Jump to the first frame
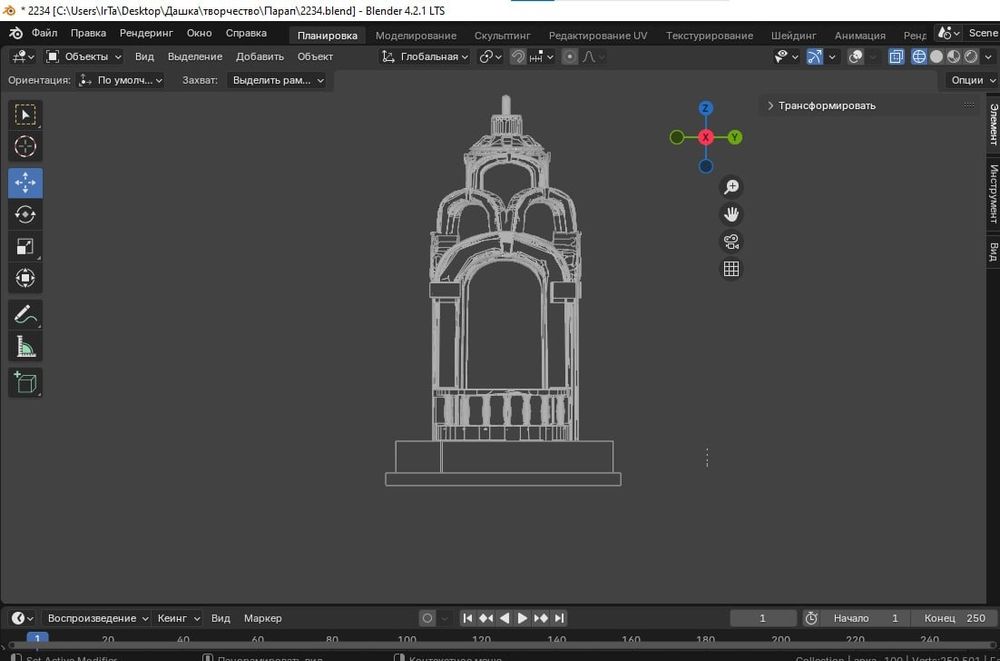1000x661 pixels. click(467, 618)
